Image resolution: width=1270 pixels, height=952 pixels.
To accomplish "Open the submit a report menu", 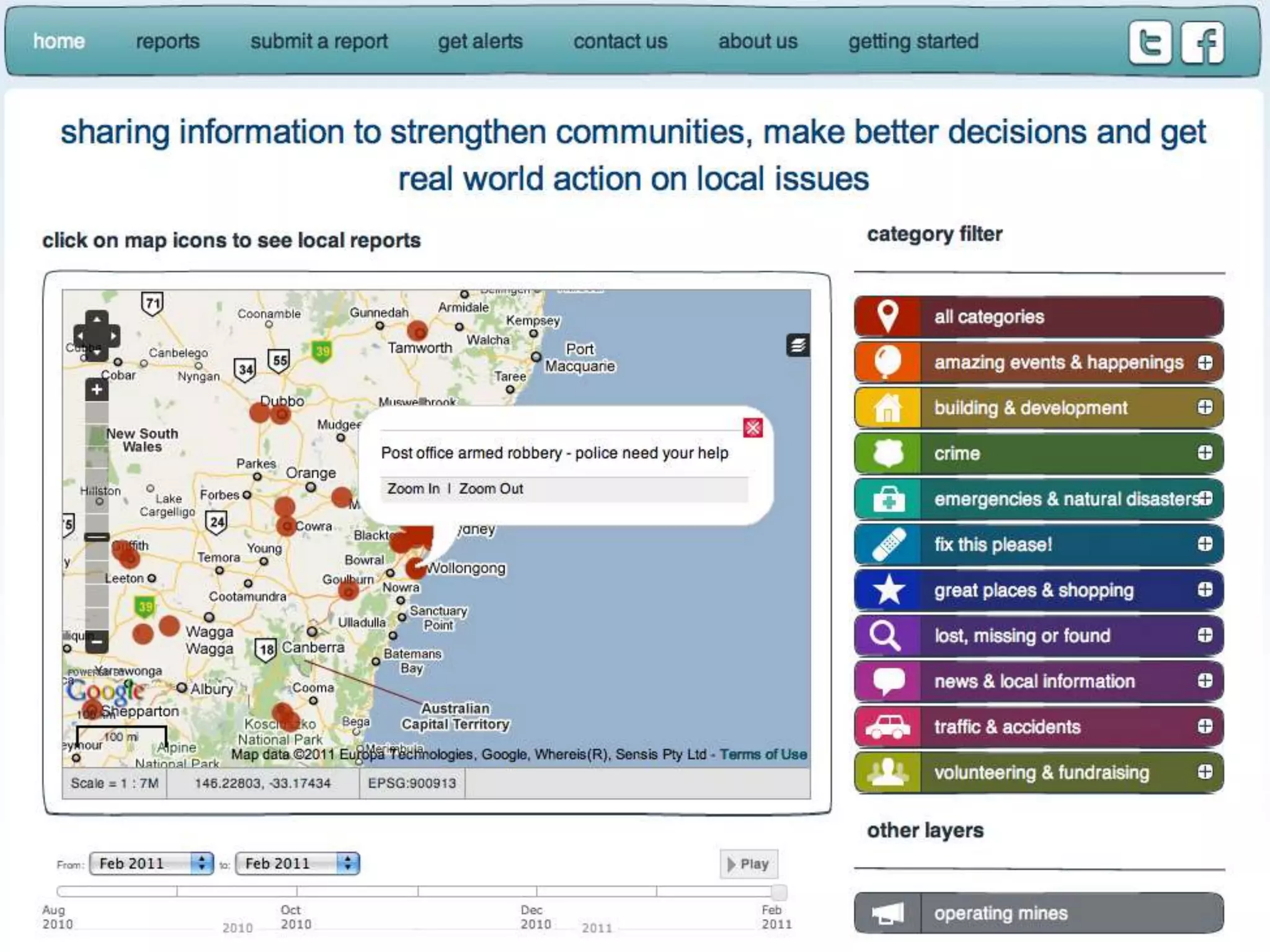I will click(319, 42).
